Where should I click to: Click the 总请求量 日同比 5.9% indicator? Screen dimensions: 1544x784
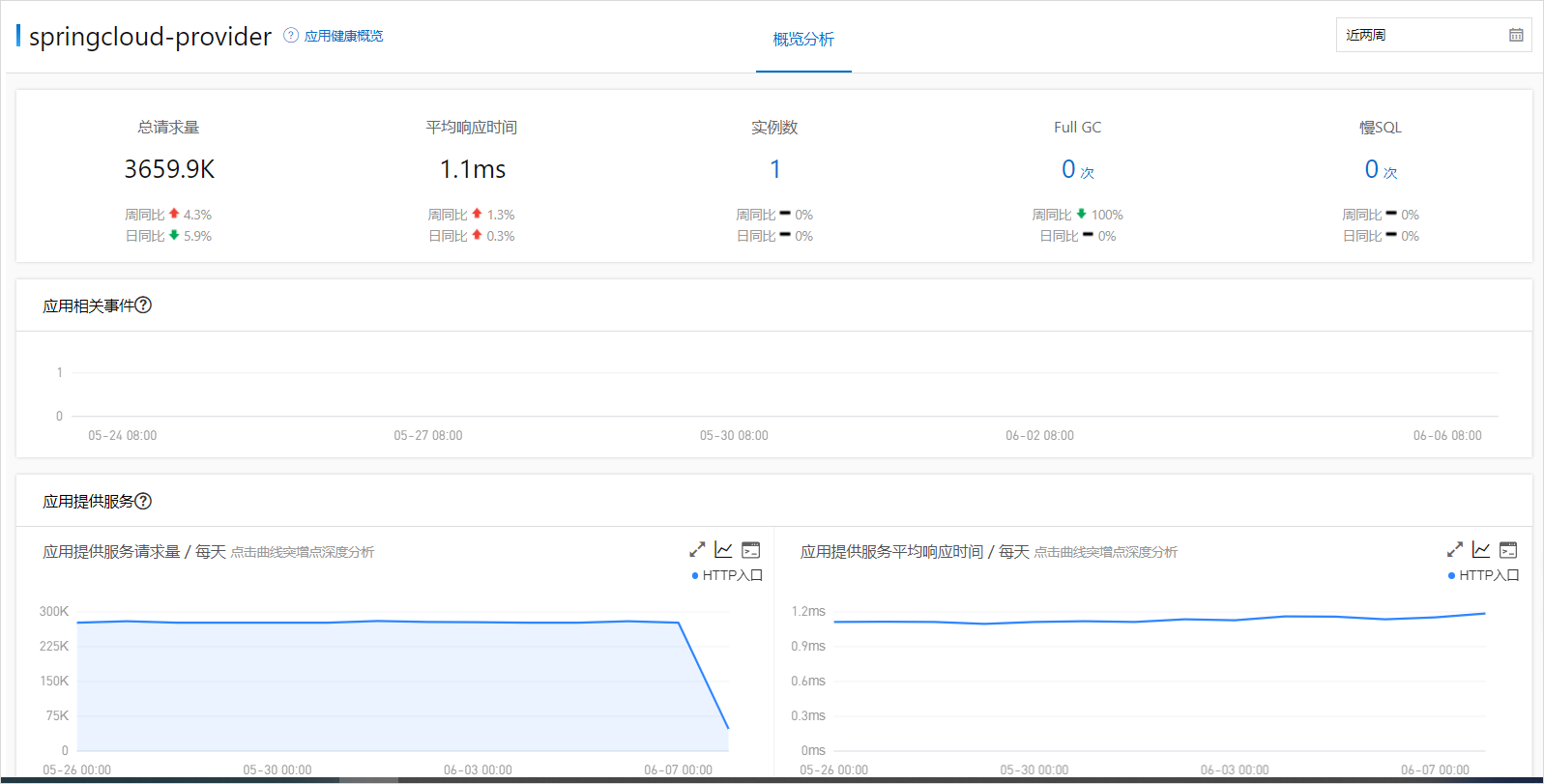click(168, 236)
